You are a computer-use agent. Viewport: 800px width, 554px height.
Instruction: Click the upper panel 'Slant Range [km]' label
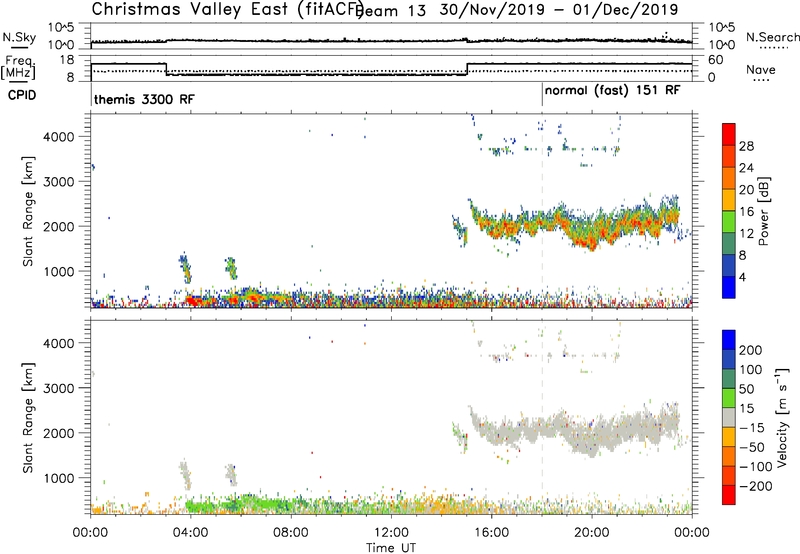[x=28, y=211]
